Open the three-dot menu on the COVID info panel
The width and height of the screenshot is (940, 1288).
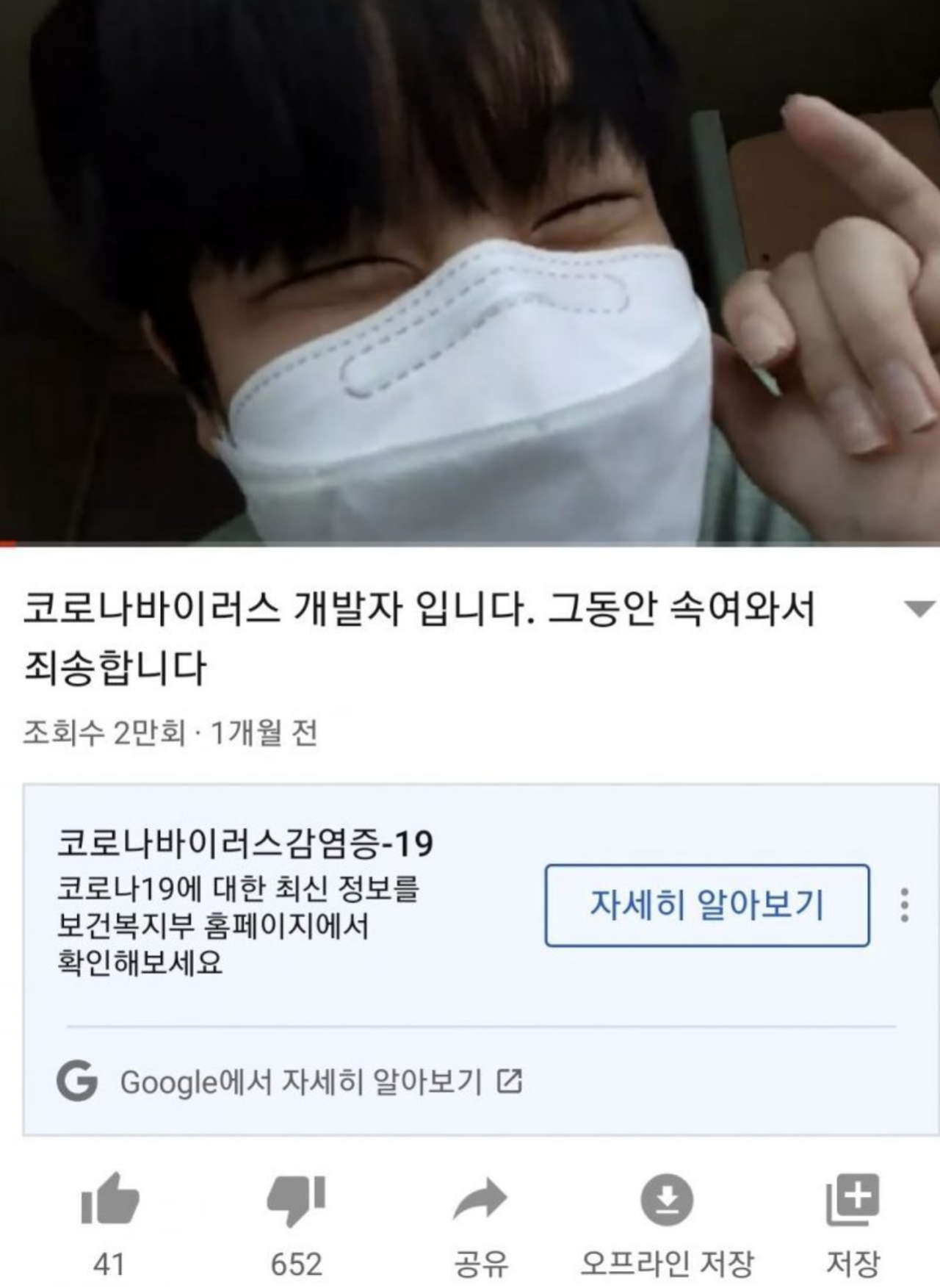pos(905,904)
